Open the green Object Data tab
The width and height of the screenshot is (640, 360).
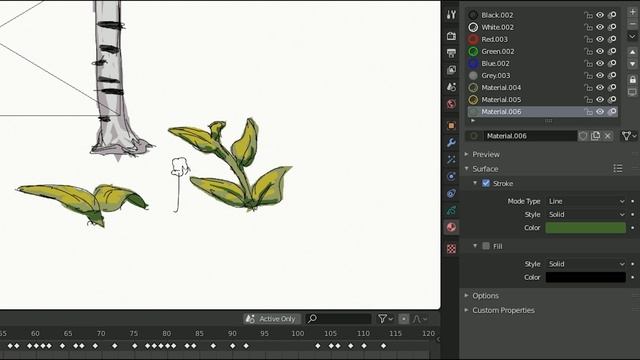(451, 210)
